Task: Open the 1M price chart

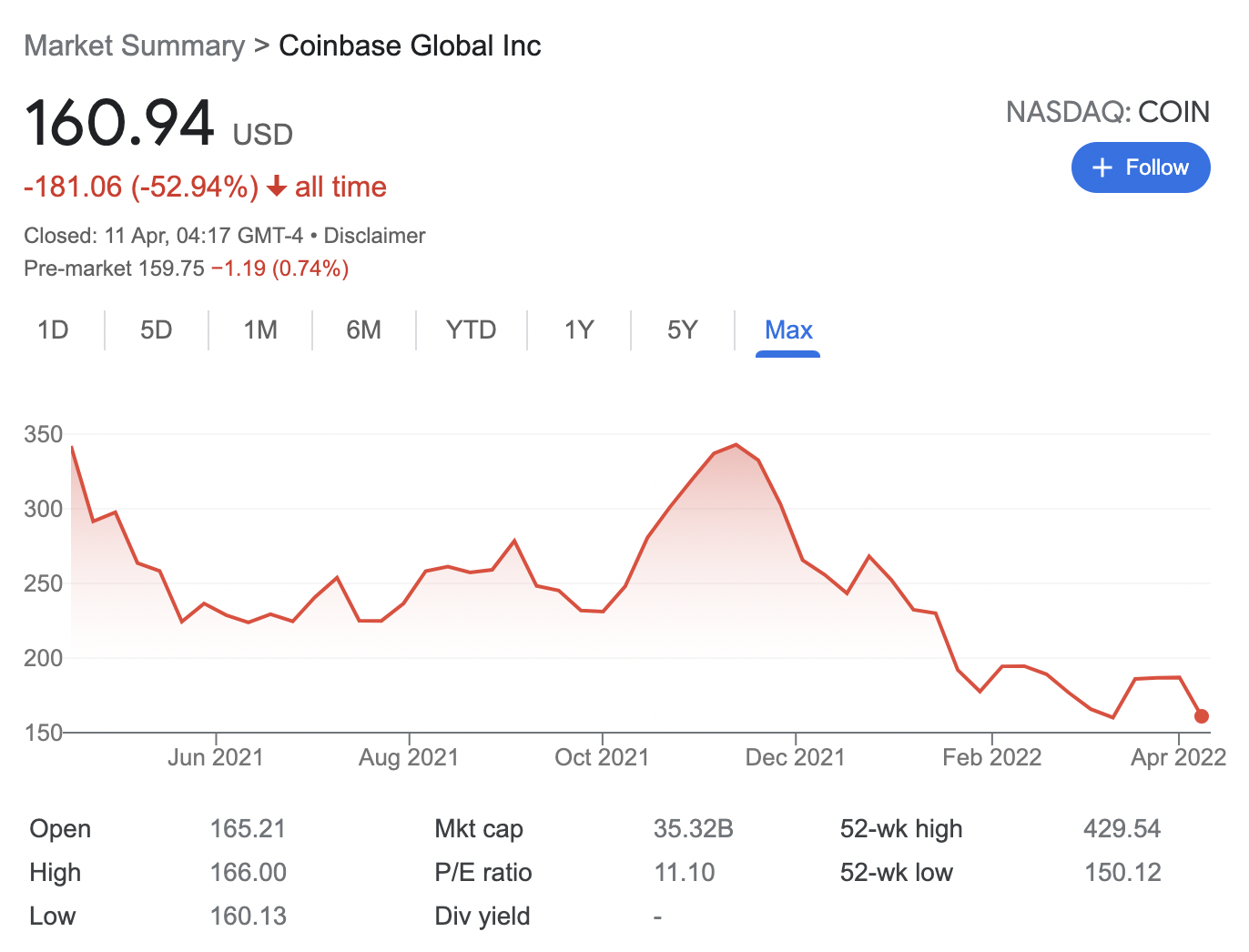Action: tap(259, 330)
